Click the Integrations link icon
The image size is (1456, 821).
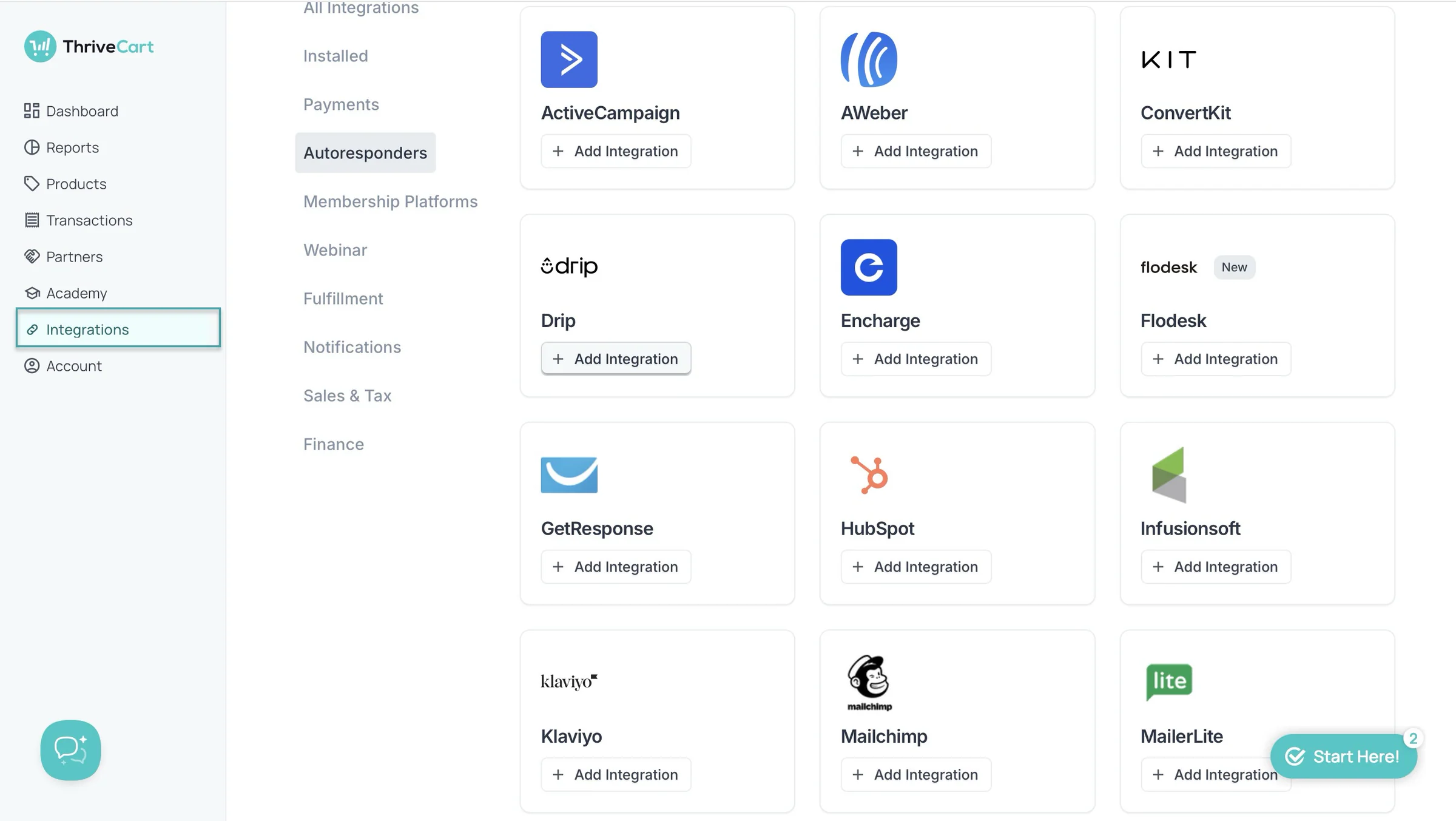click(x=32, y=329)
